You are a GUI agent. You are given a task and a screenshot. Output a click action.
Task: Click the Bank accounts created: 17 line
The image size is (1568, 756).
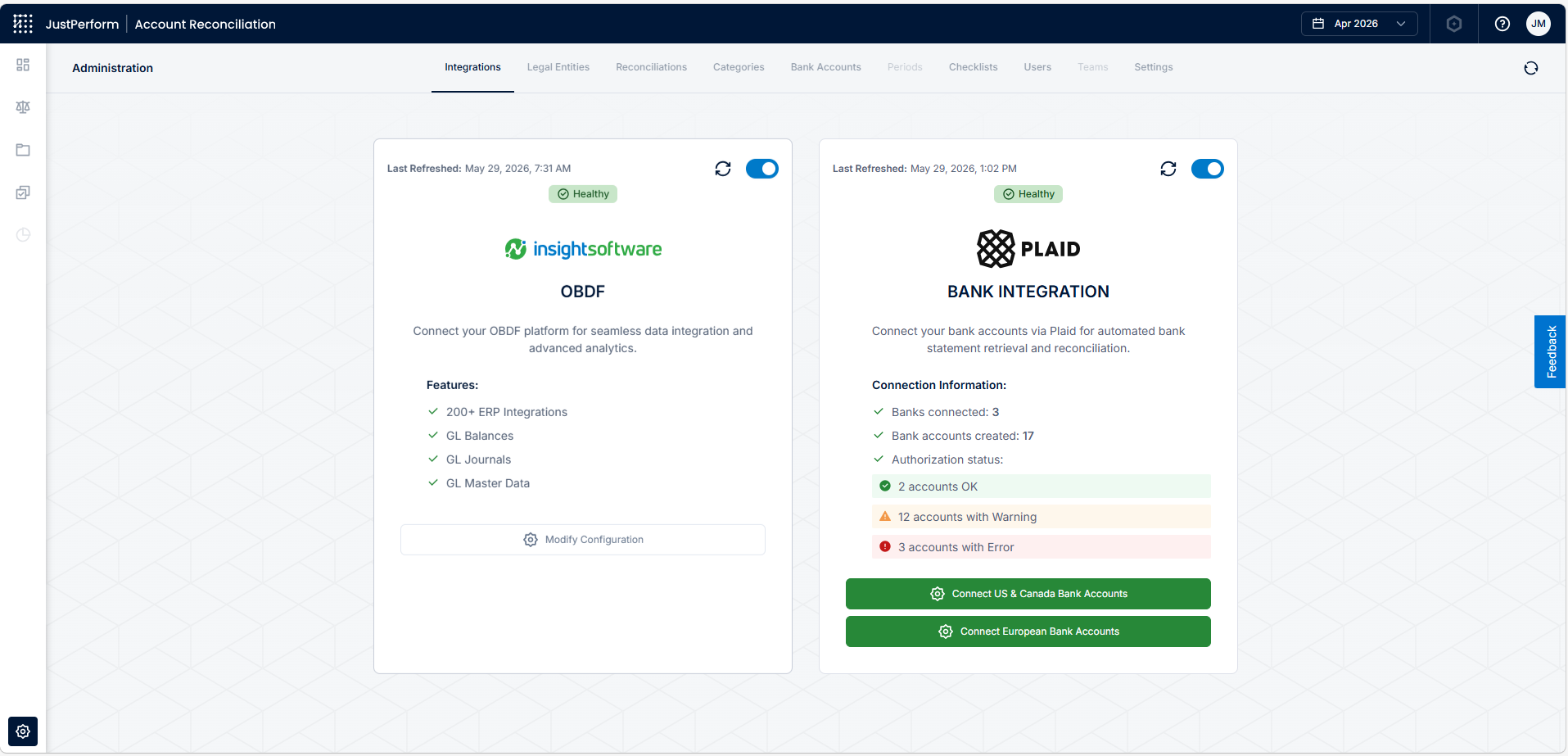pyautogui.click(x=963, y=436)
